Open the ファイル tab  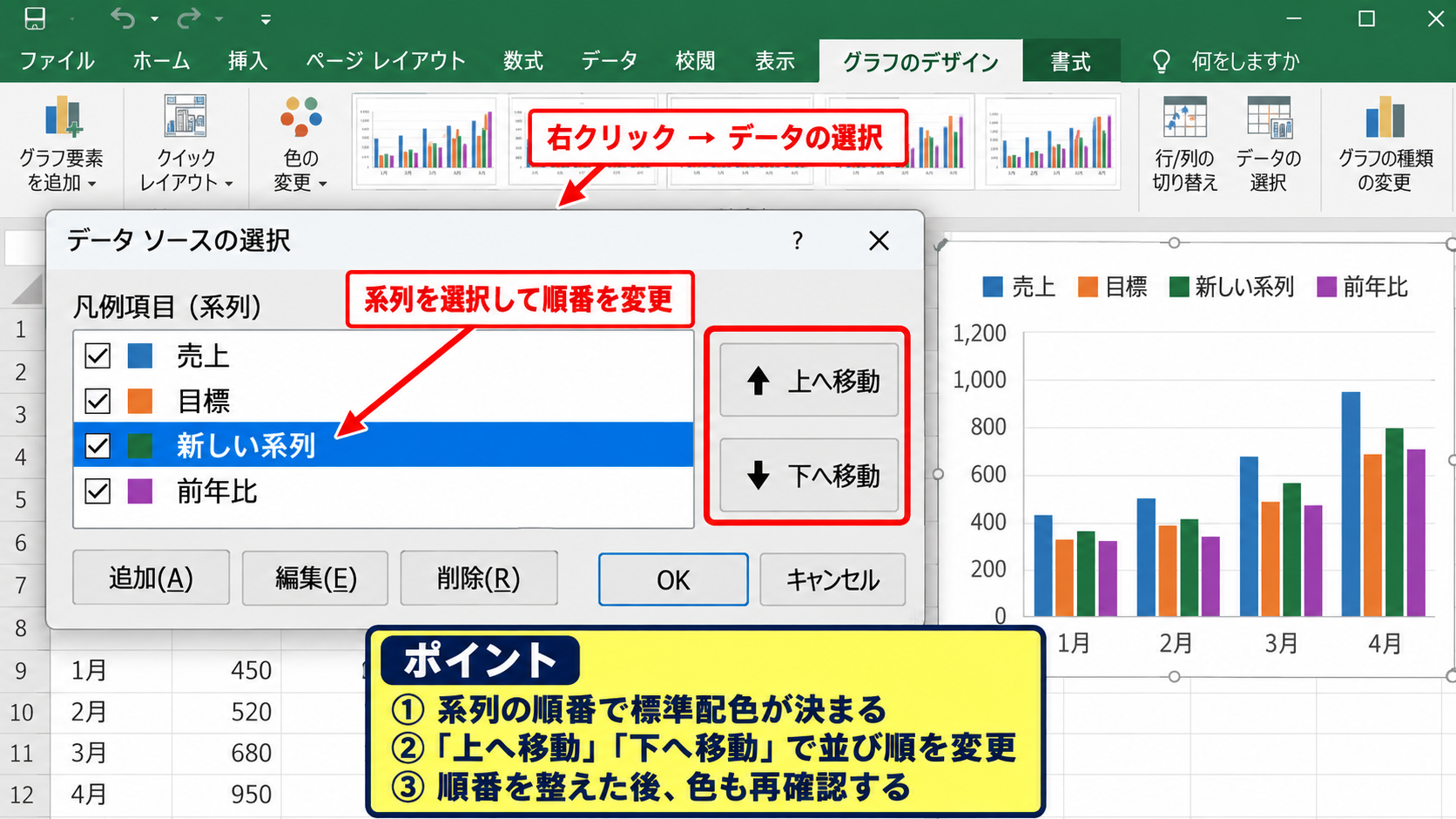(x=57, y=61)
